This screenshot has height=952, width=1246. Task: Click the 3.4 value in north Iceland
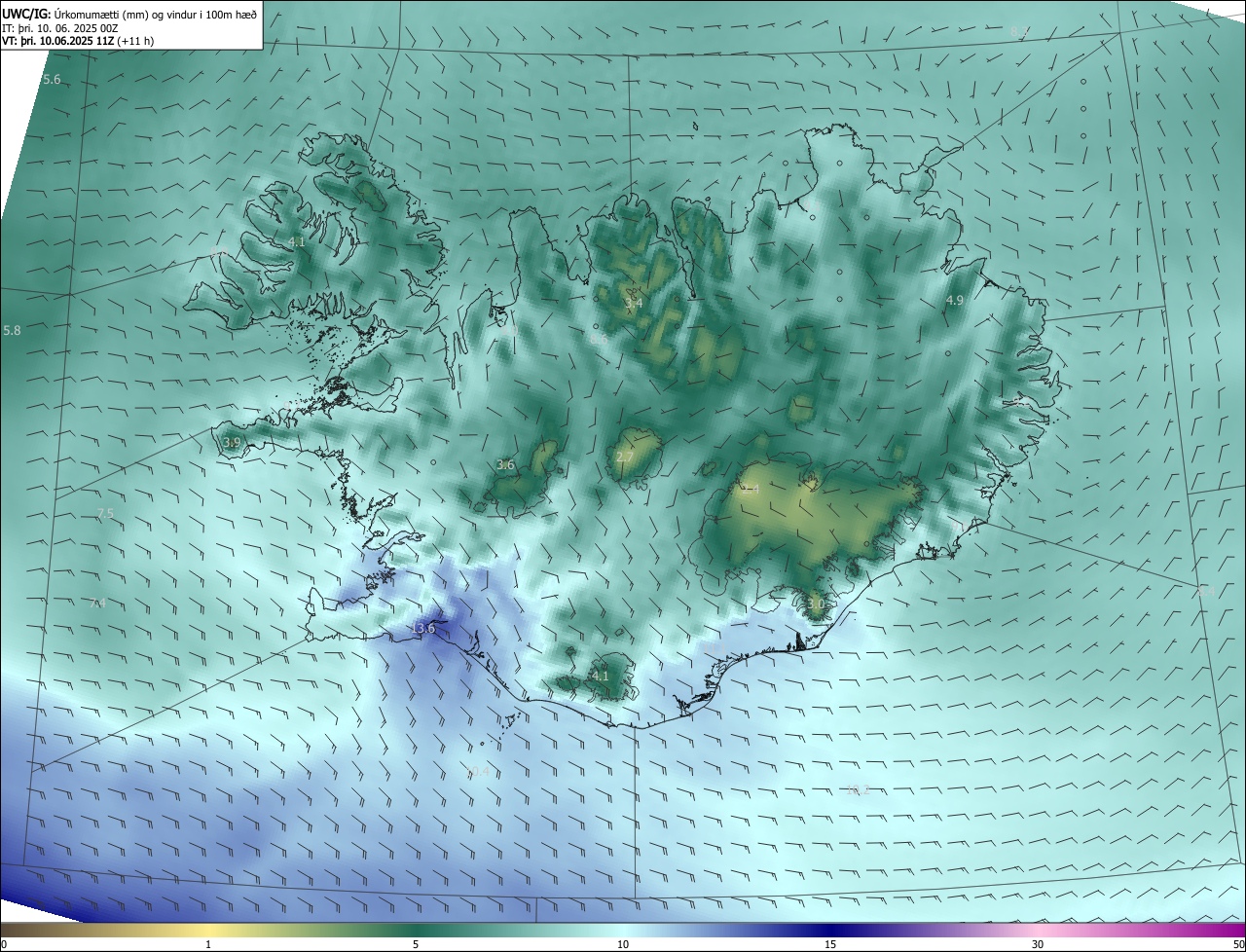[634, 304]
